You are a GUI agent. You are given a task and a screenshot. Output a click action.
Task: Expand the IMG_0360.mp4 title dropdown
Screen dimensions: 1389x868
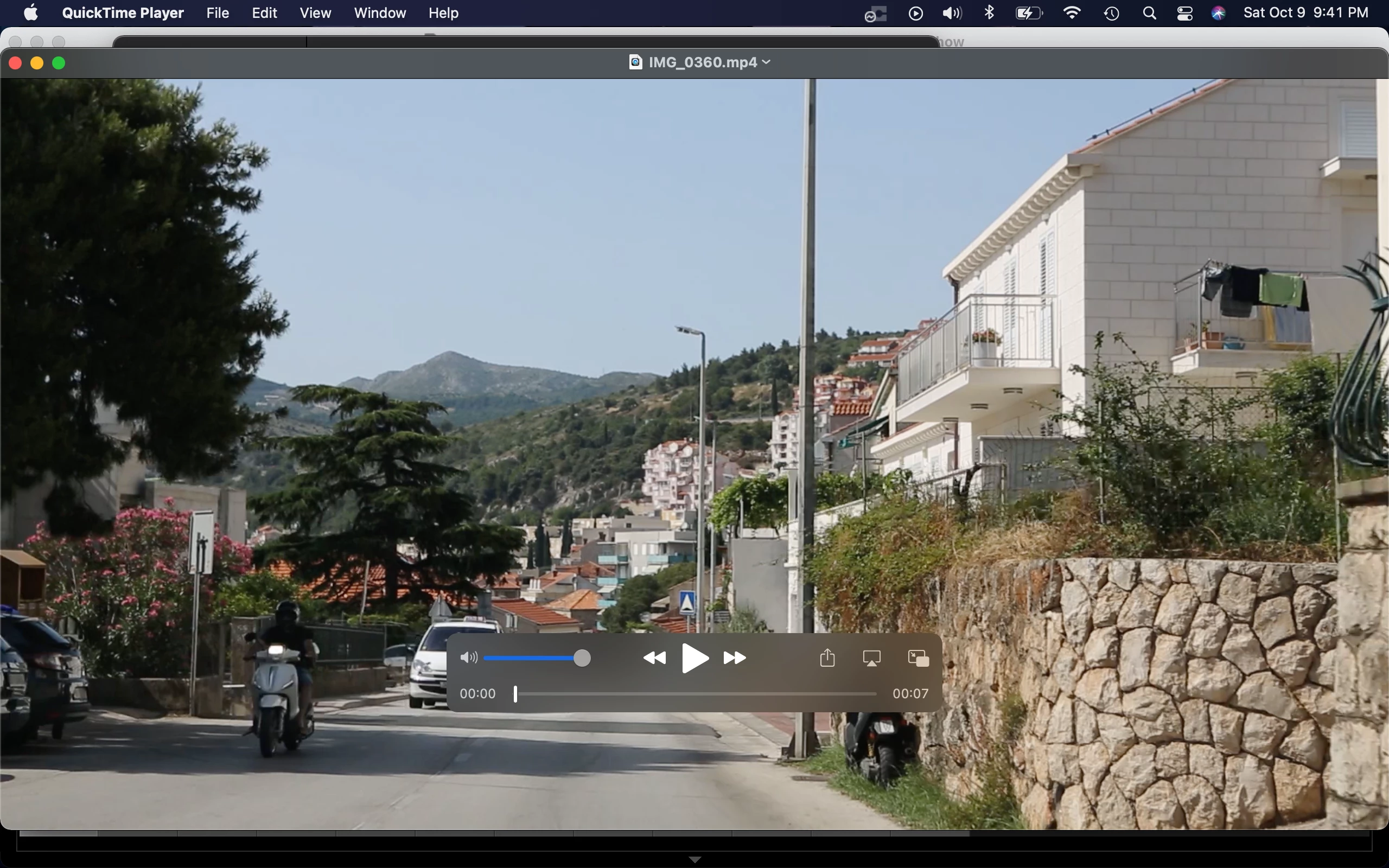[x=767, y=62]
